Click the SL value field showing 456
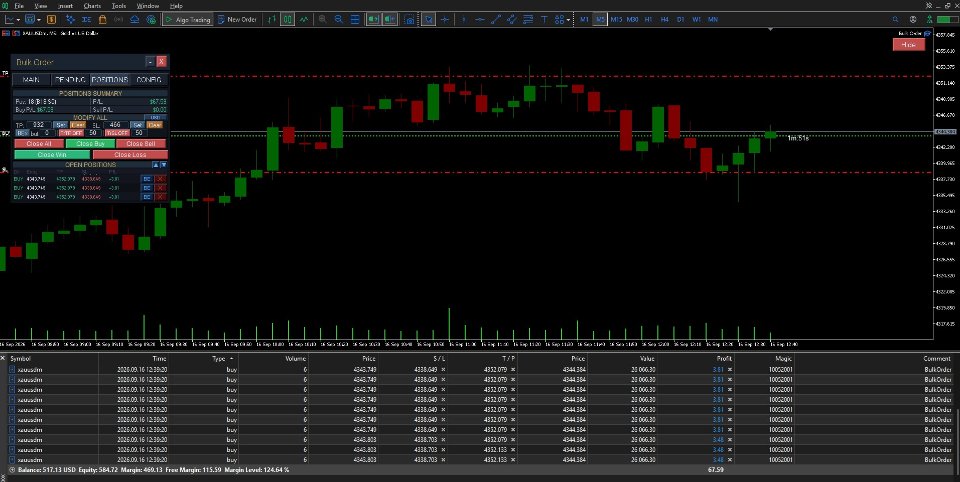This screenshot has height=482, width=960. pos(116,125)
